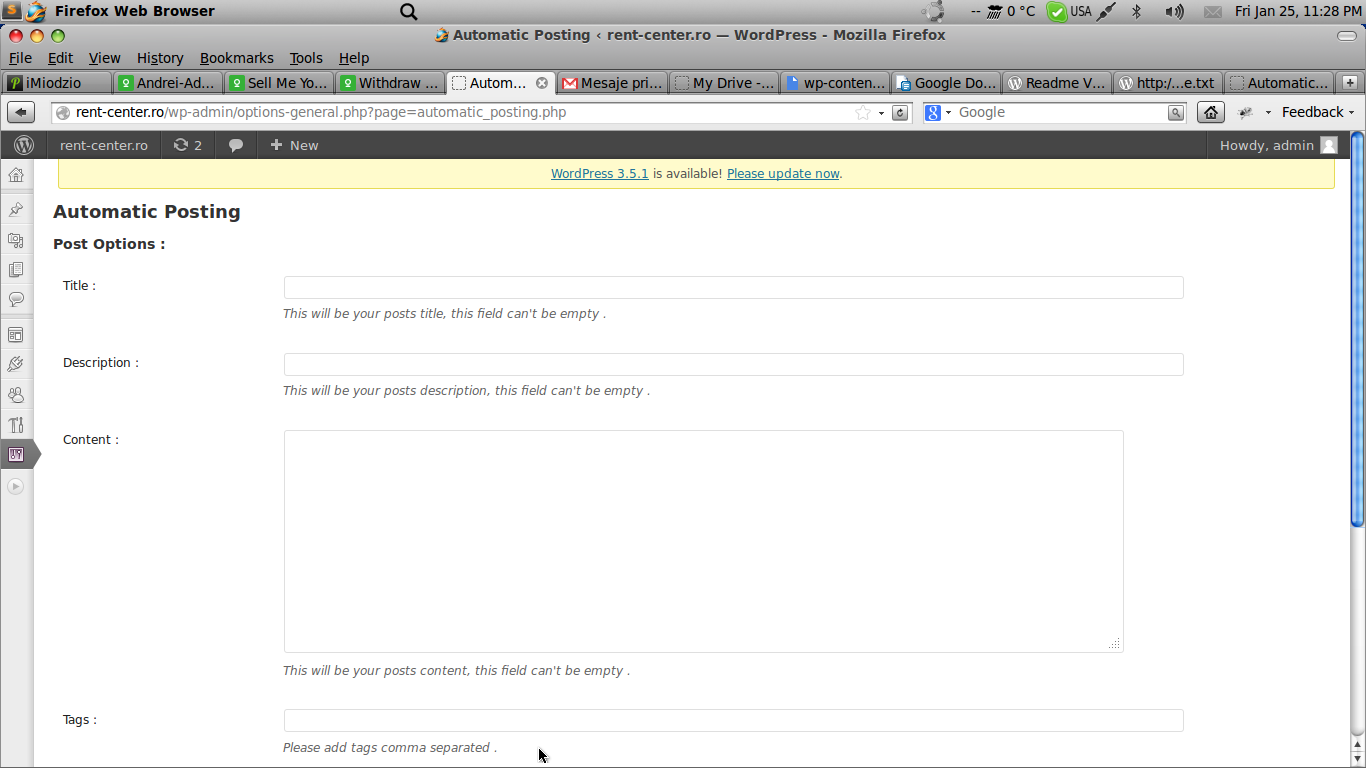Open the Feedback dropdown in toolbar

point(1318,112)
